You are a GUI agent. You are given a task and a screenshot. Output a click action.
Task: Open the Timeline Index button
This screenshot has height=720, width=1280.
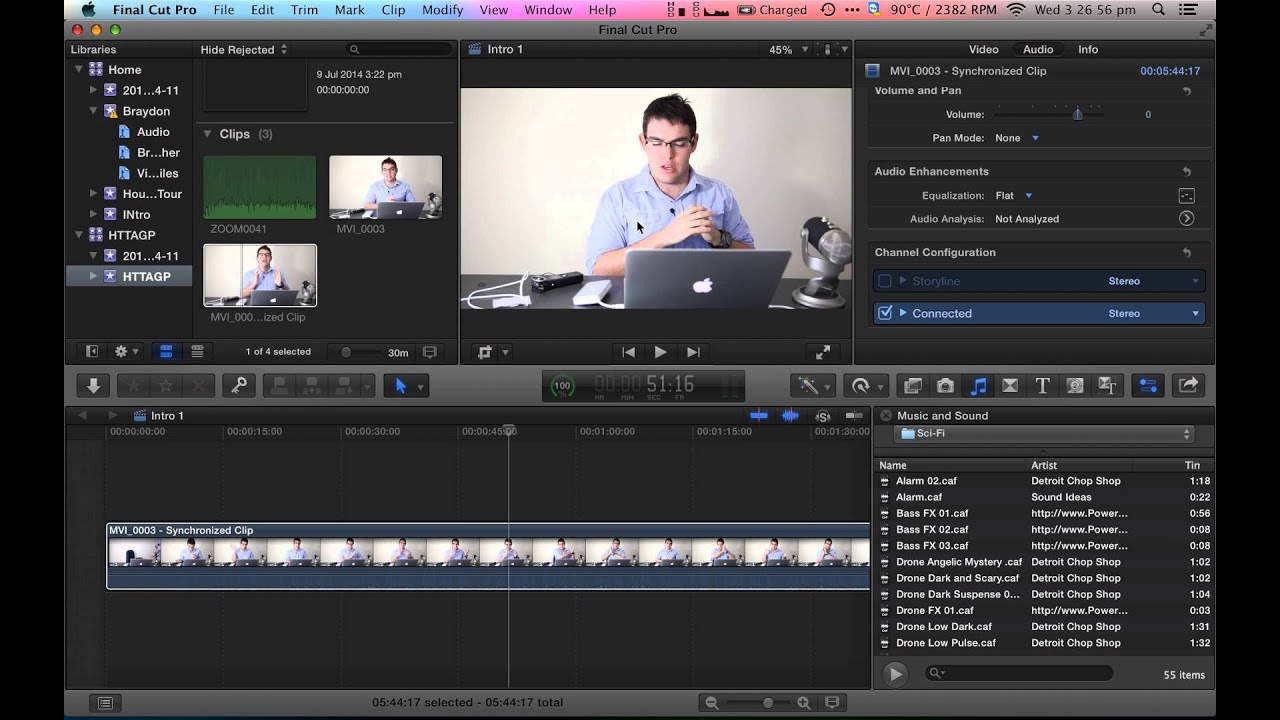tap(106, 703)
